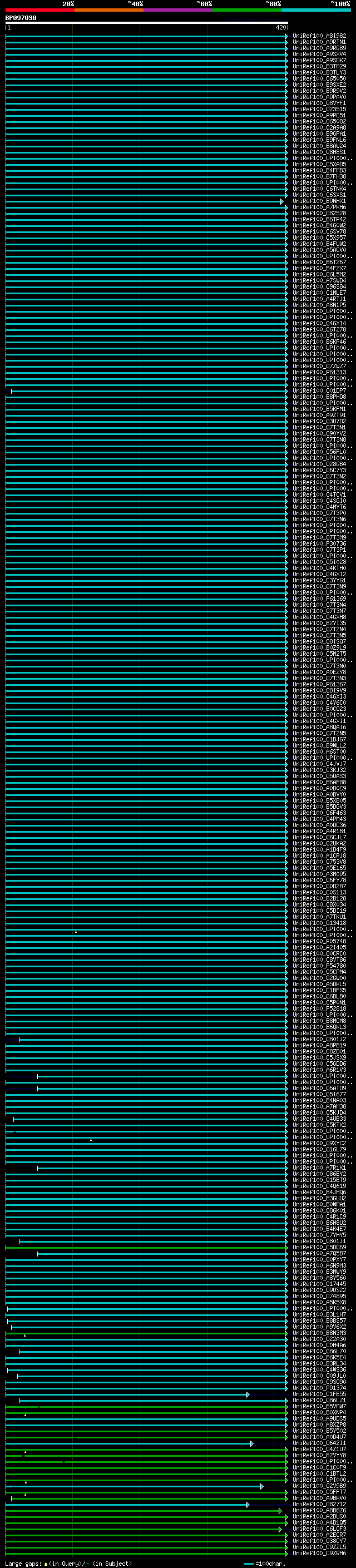
Task: Select hit UniRef100_Q801J2
Action: (319, 1040)
